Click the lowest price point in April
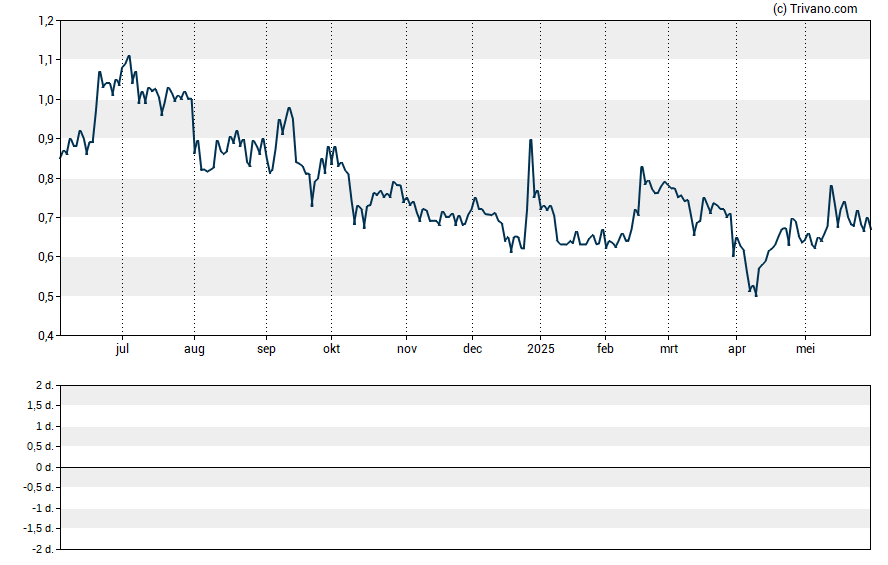Viewport: 888px width, 565px height. click(756, 296)
